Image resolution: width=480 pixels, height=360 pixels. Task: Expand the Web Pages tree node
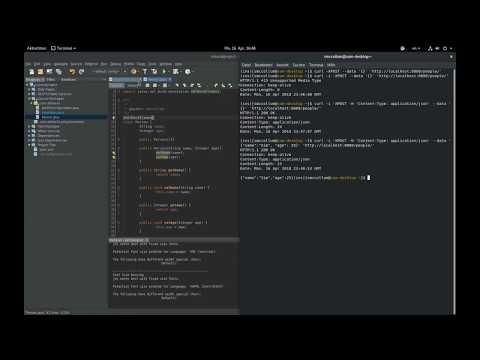click(x=29, y=90)
